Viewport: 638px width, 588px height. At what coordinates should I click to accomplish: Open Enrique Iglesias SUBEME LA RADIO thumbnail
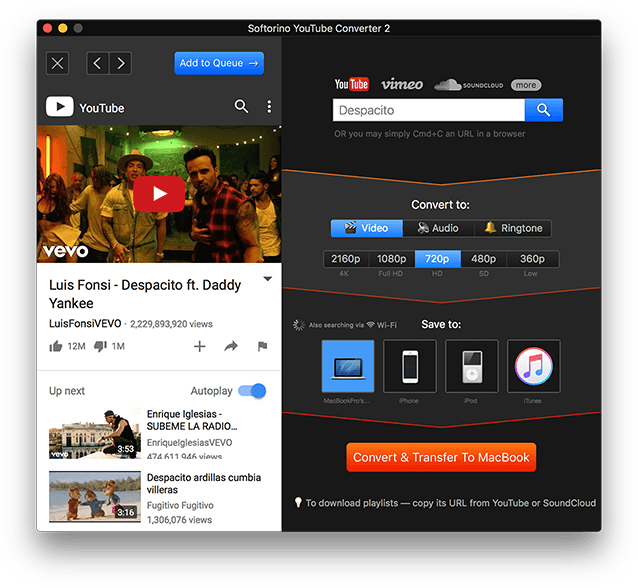(95, 434)
